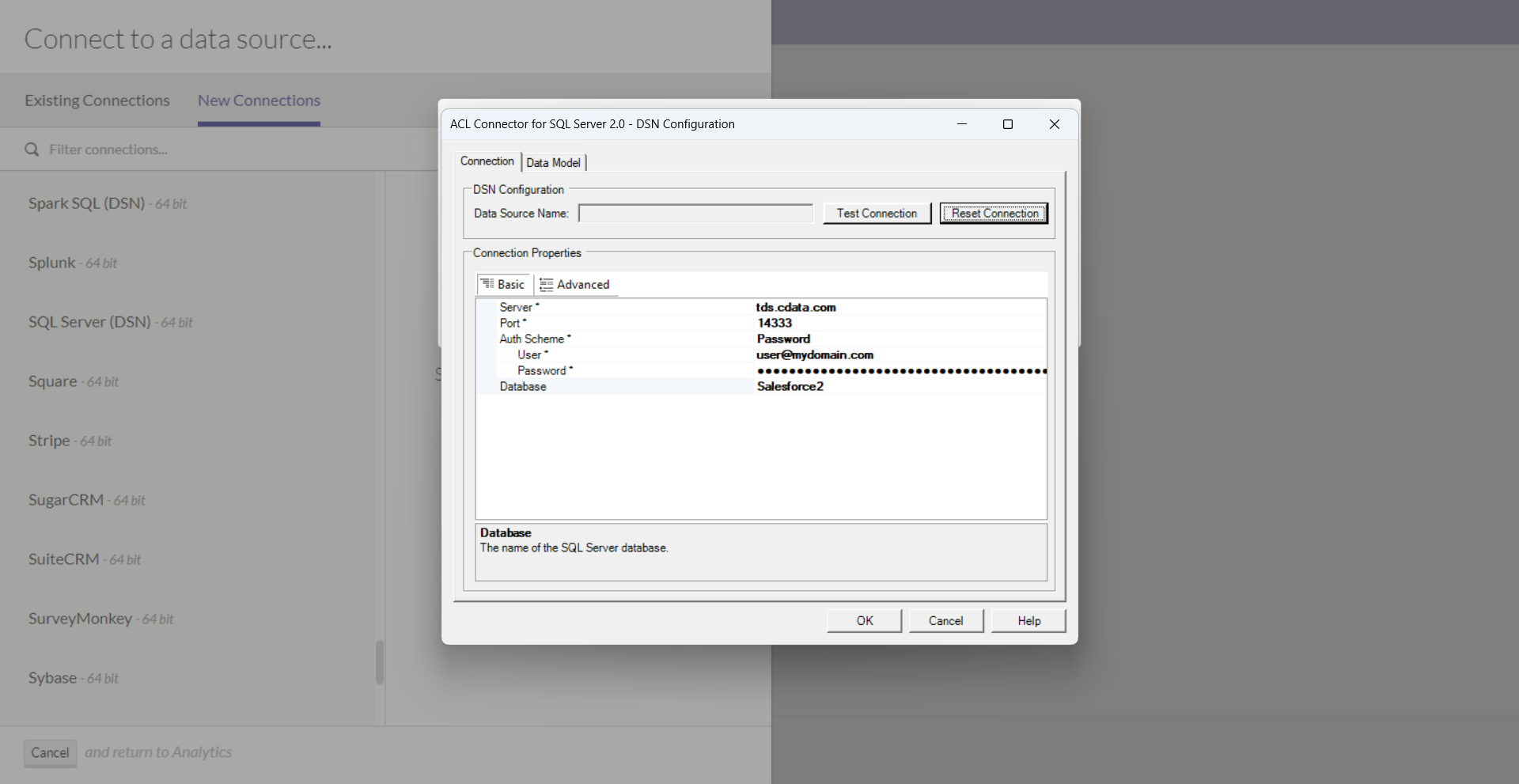
Task: Close the DSN Configuration dialog
Action: [x=1054, y=124]
